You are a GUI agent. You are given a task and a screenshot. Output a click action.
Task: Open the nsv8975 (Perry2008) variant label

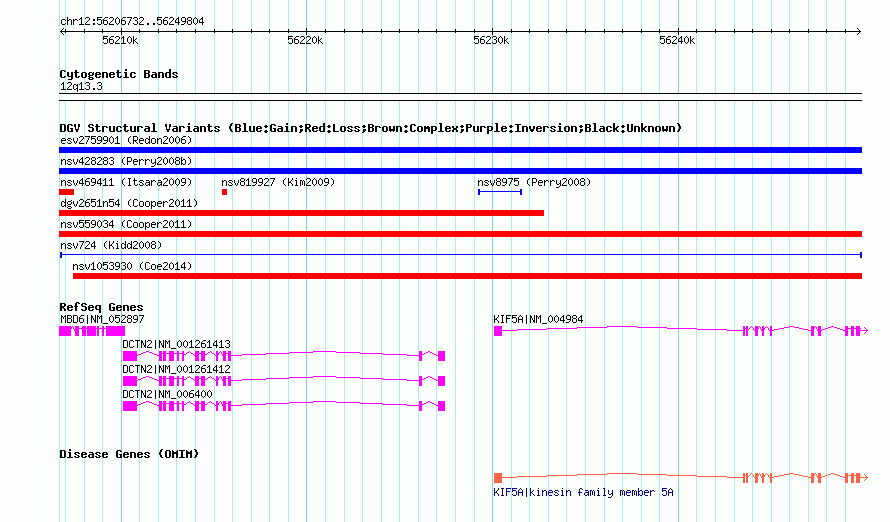[534, 182]
